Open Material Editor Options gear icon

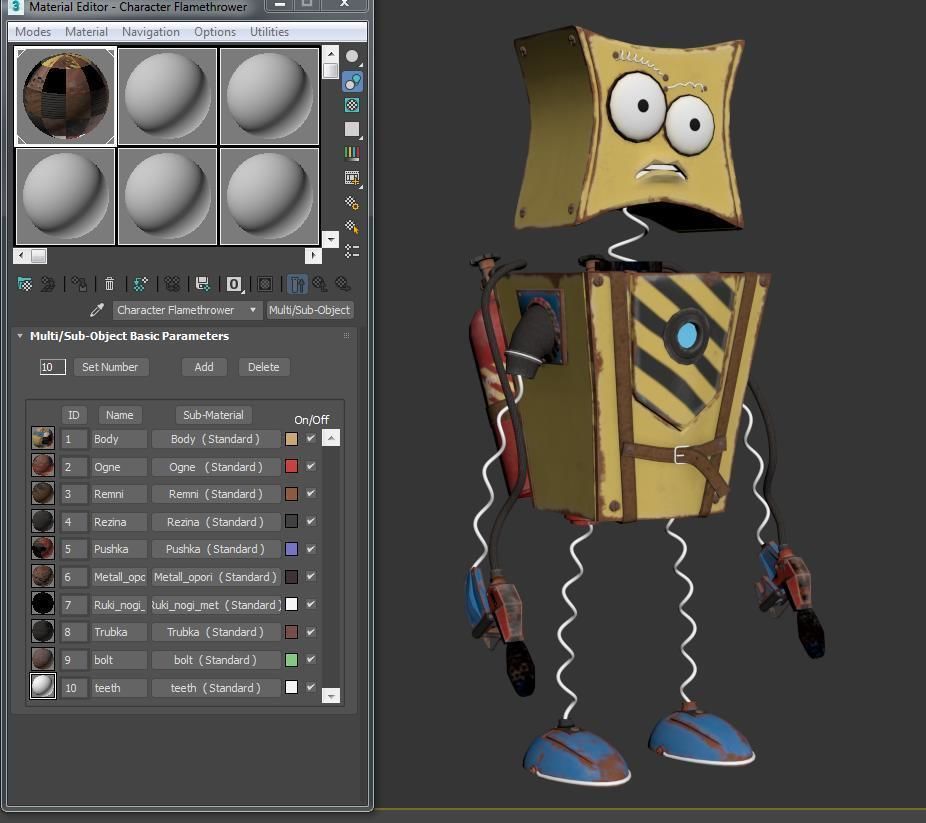coord(352,203)
